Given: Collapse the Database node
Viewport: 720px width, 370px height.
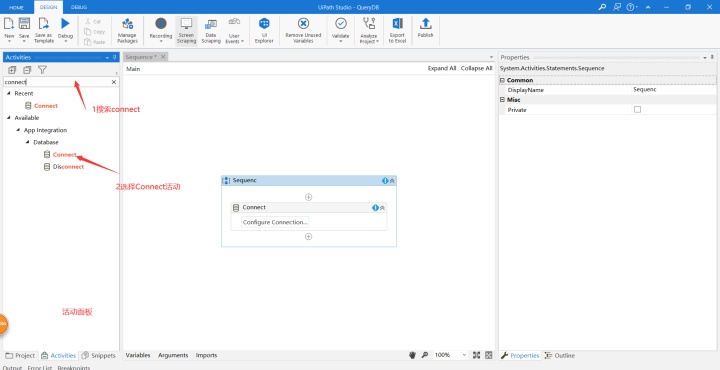Looking at the screenshot, I should 28,142.
